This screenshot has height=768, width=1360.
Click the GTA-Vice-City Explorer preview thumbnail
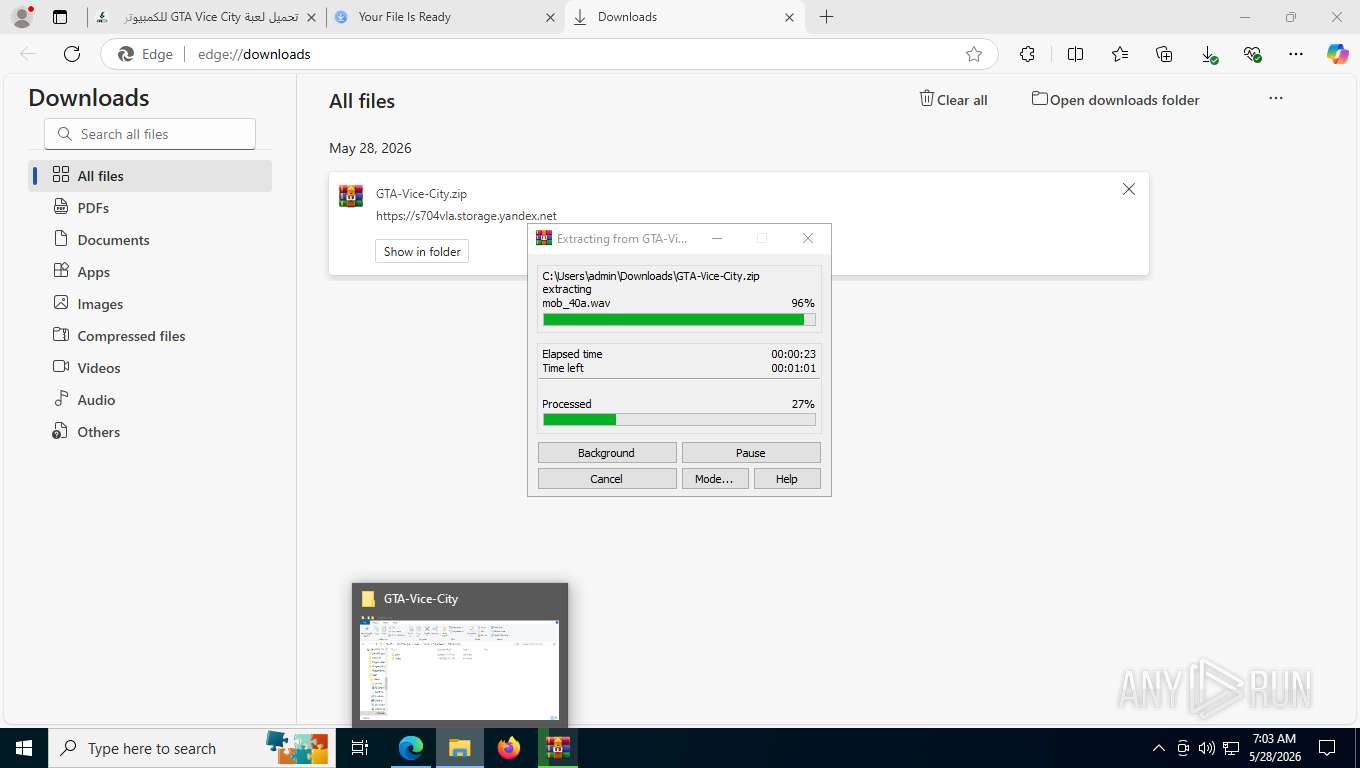(x=460, y=669)
